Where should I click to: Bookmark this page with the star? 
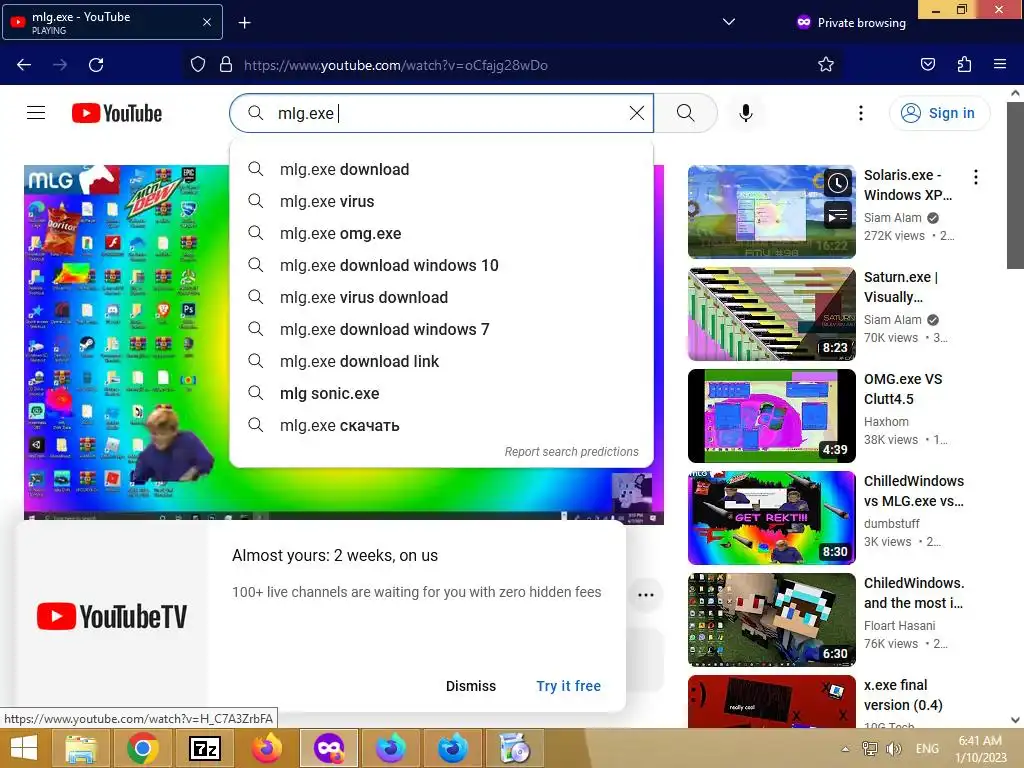pos(825,65)
